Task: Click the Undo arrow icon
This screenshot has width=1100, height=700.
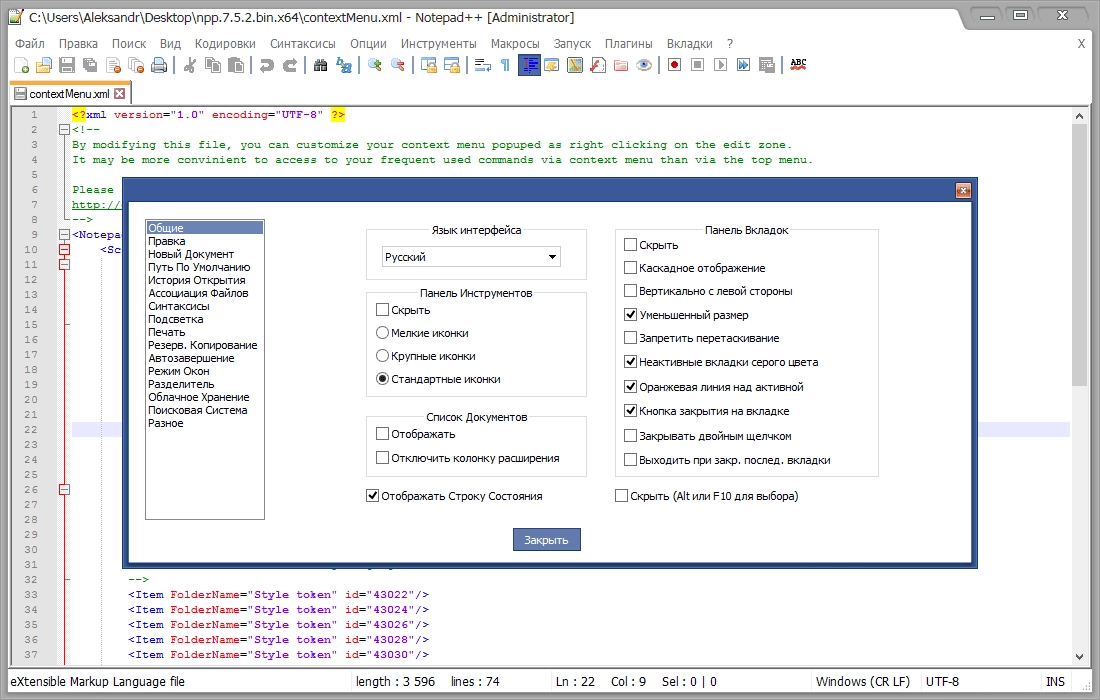Action: 267,65
